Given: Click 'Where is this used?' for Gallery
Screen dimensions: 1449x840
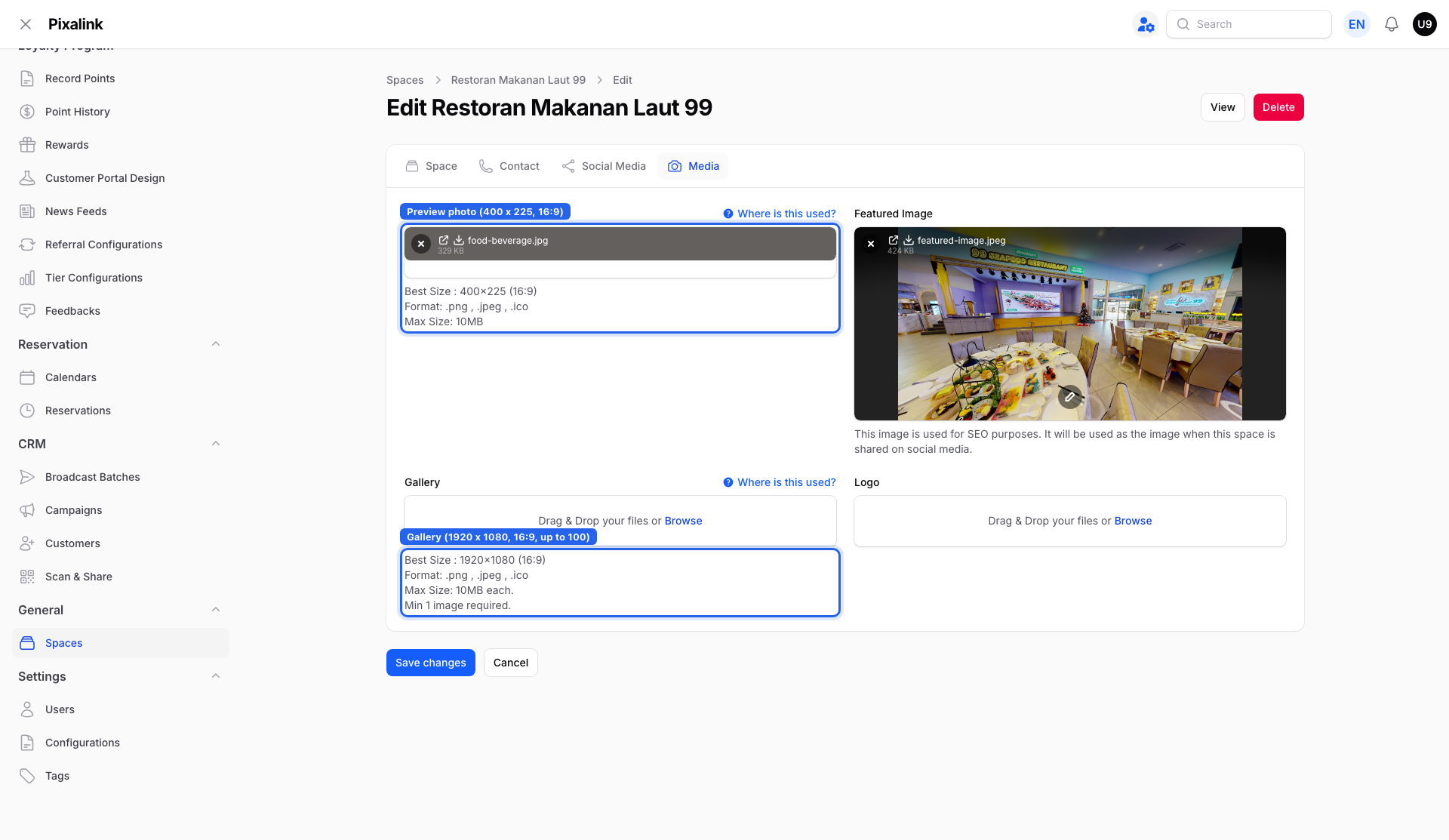Looking at the screenshot, I should click(780, 482).
